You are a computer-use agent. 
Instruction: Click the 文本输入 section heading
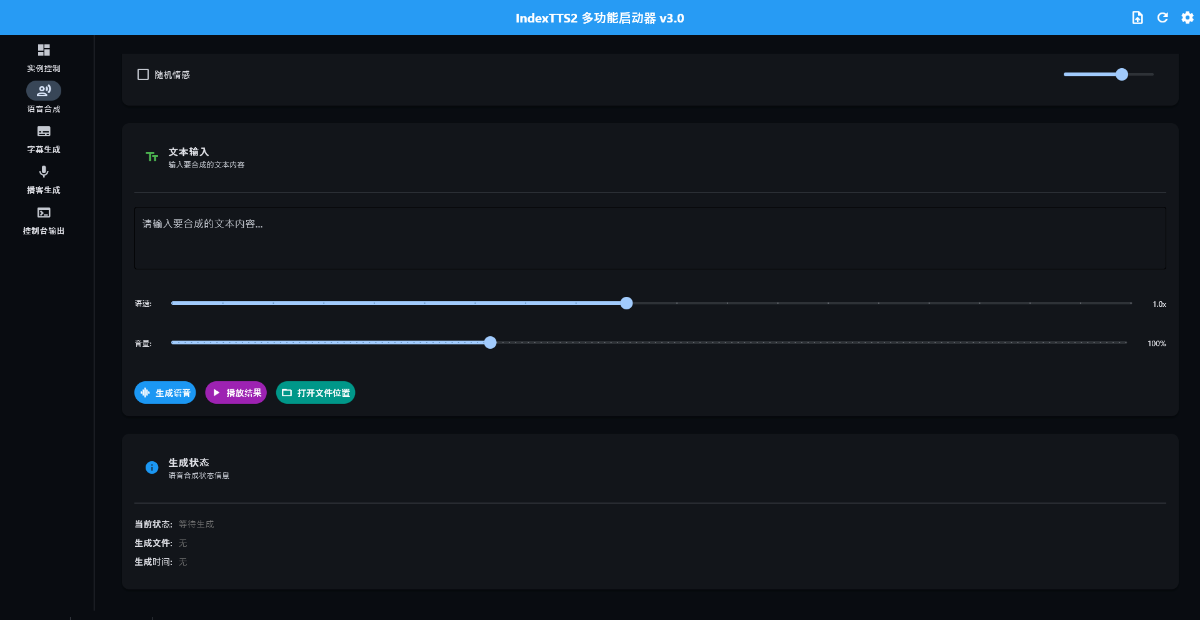(188, 152)
